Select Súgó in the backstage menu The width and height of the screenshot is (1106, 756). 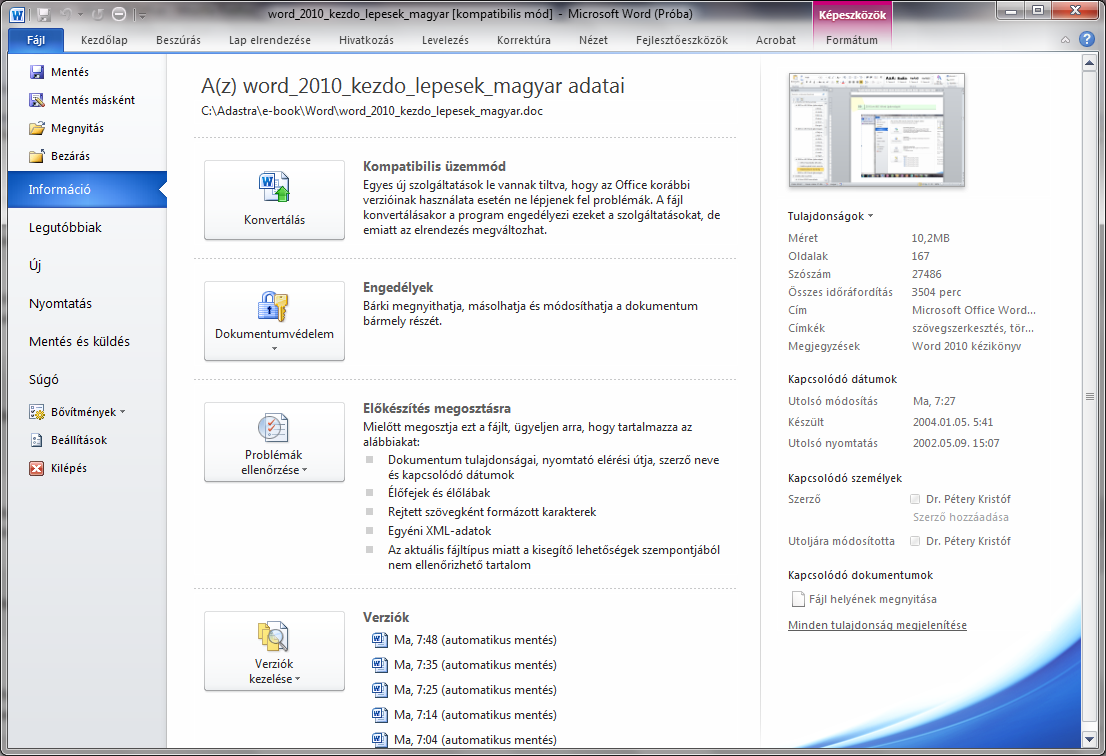(x=87, y=380)
